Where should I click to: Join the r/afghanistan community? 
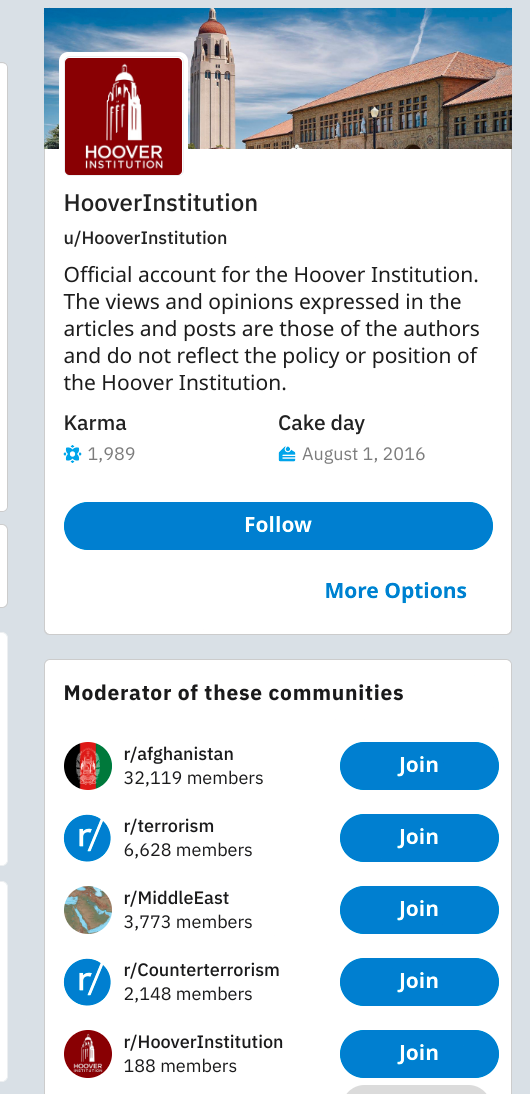(x=419, y=765)
